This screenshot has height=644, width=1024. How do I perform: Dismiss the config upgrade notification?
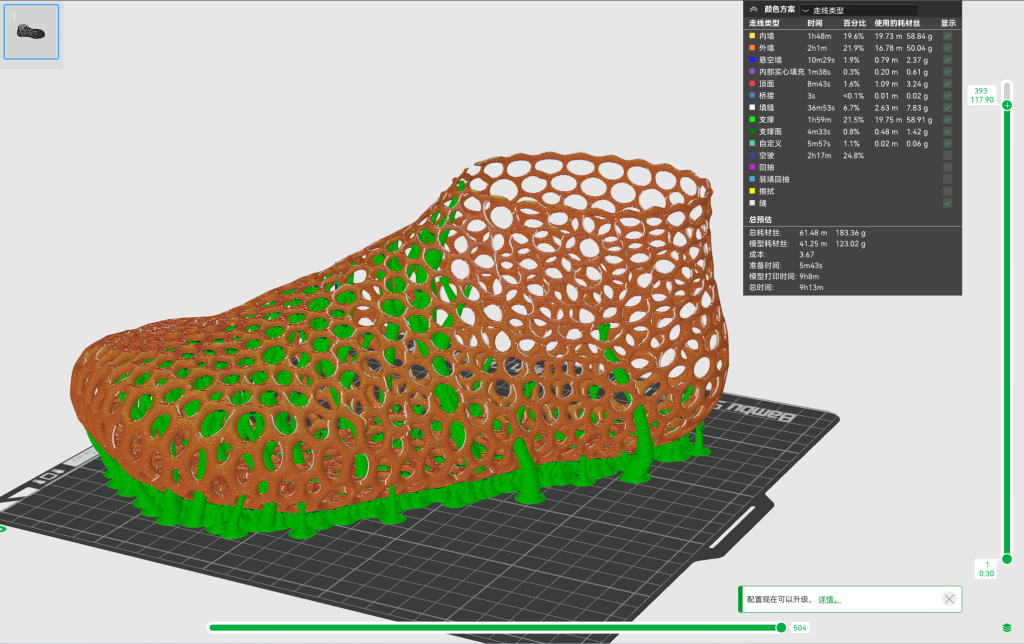(x=949, y=599)
